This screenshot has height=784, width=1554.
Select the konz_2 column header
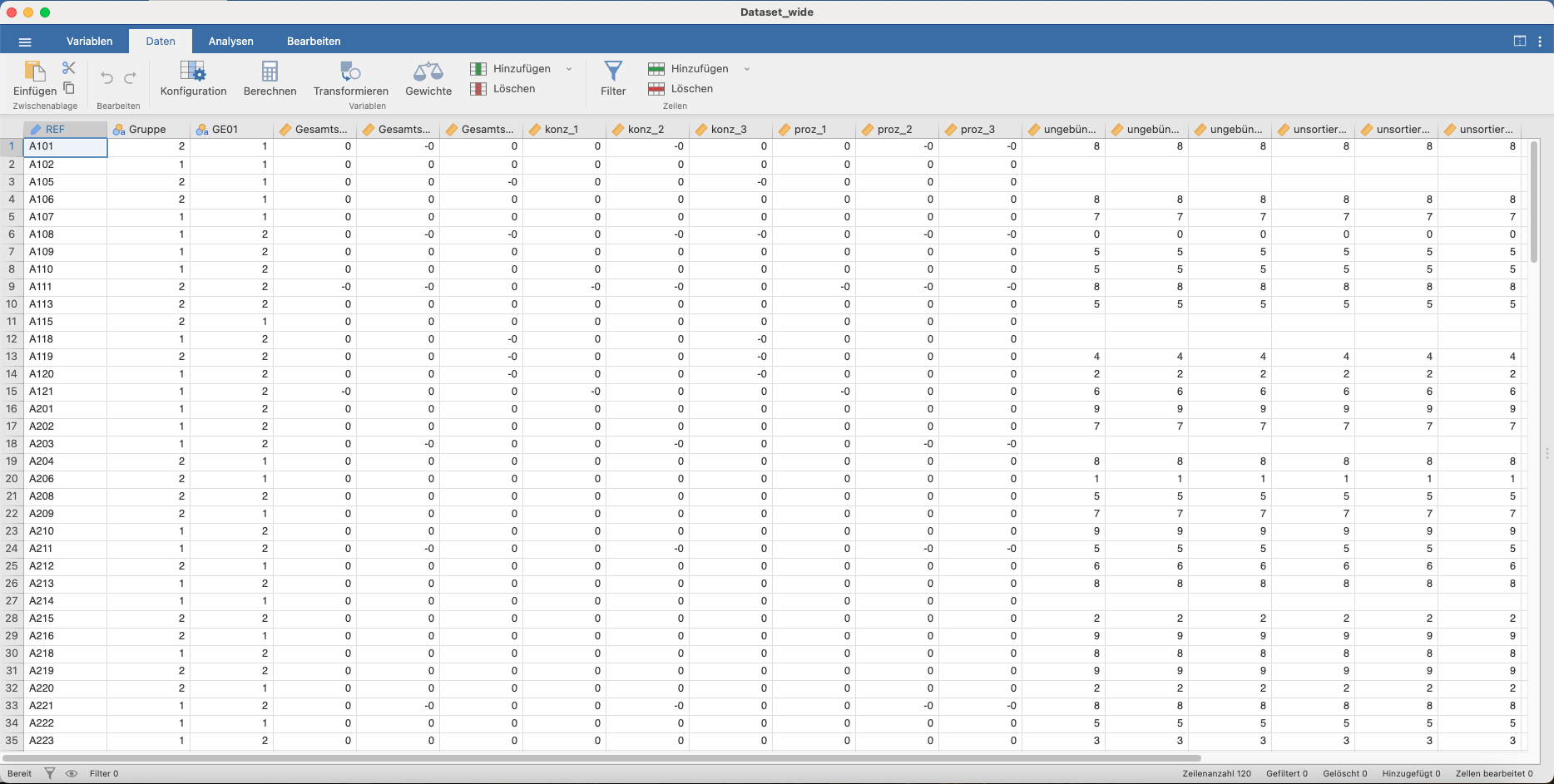pyautogui.click(x=647, y=130)
